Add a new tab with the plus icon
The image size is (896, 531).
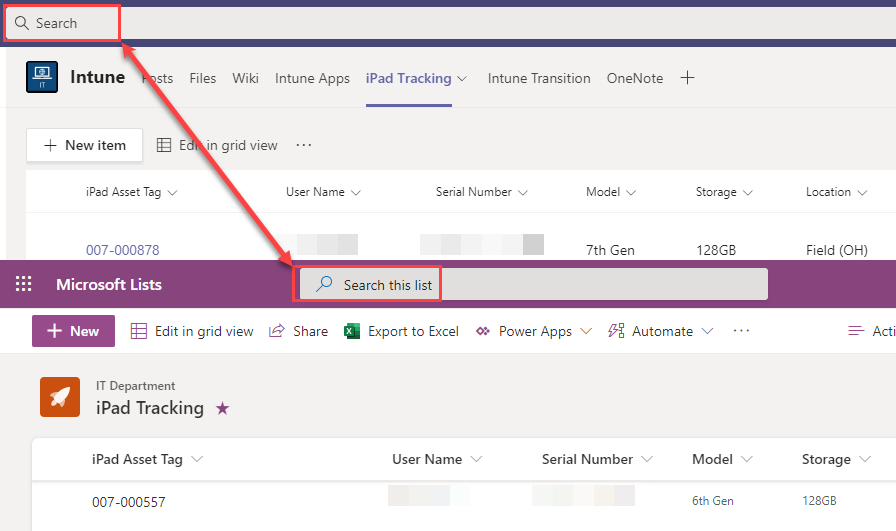(687, 78)
